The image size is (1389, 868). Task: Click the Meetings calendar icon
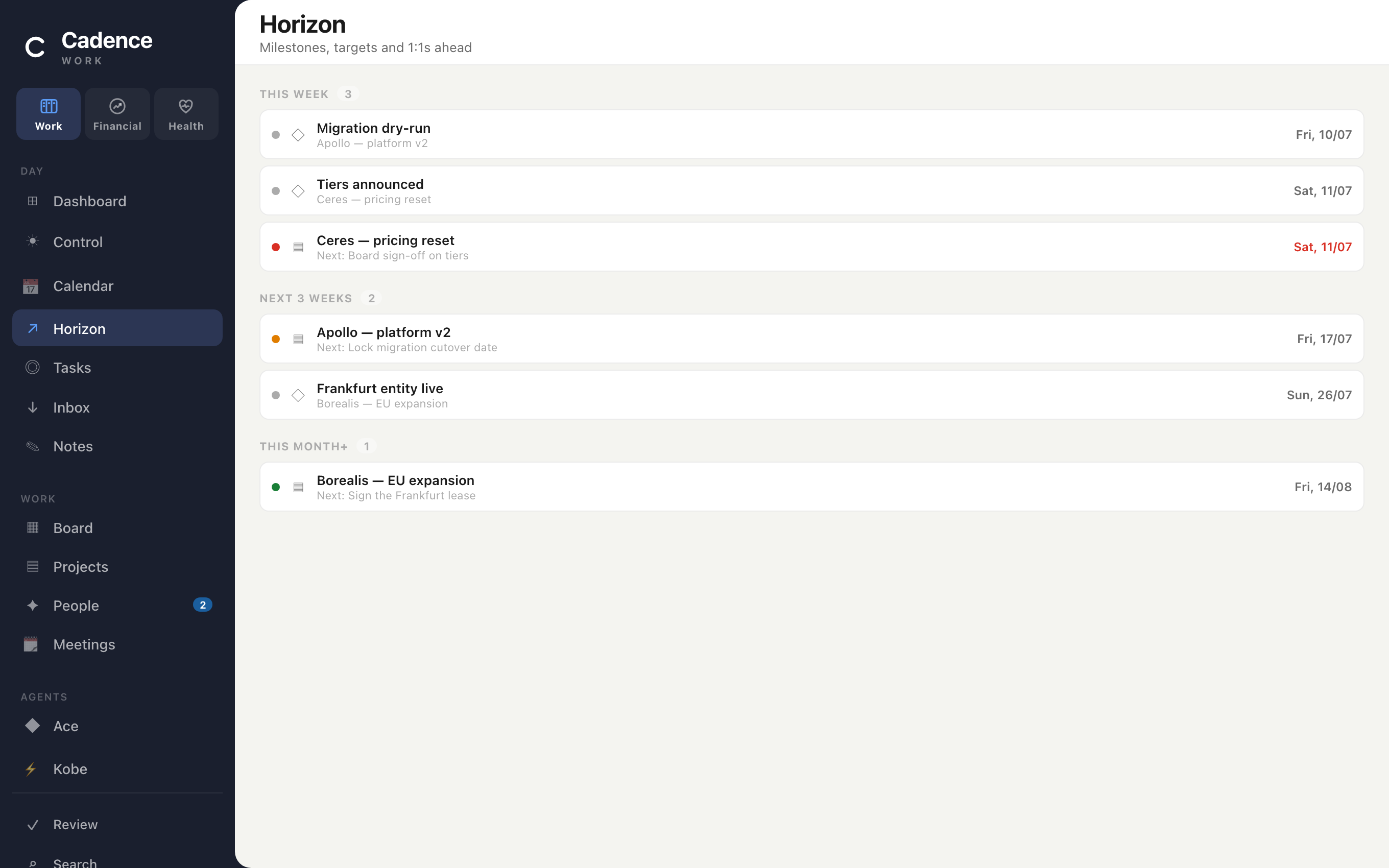click(31, 644)
